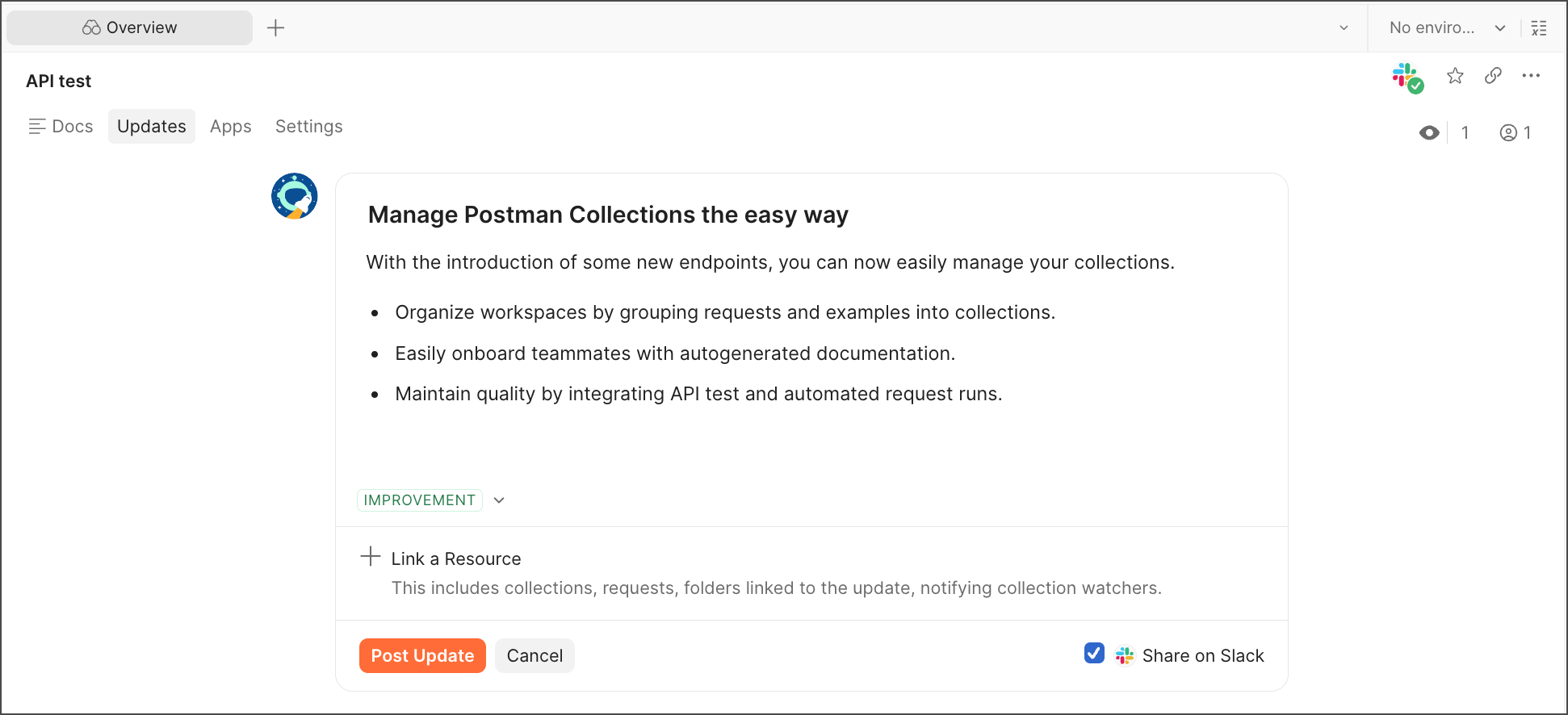This screenshot has width=1568, height=715.
Task: Copy the workspace link icon
Action: point(1493,76)
